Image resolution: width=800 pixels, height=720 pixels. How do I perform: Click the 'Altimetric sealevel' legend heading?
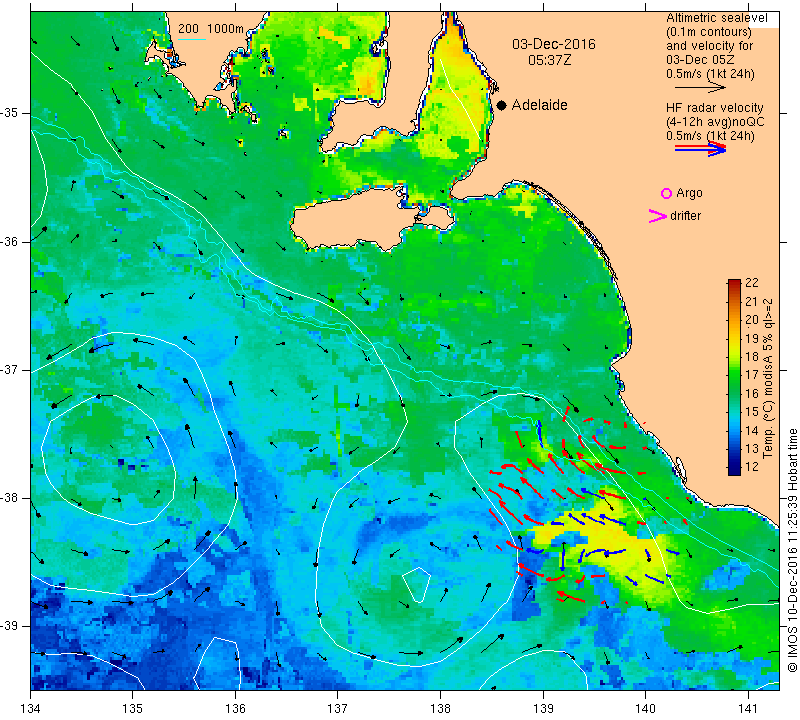coord(716,18)
